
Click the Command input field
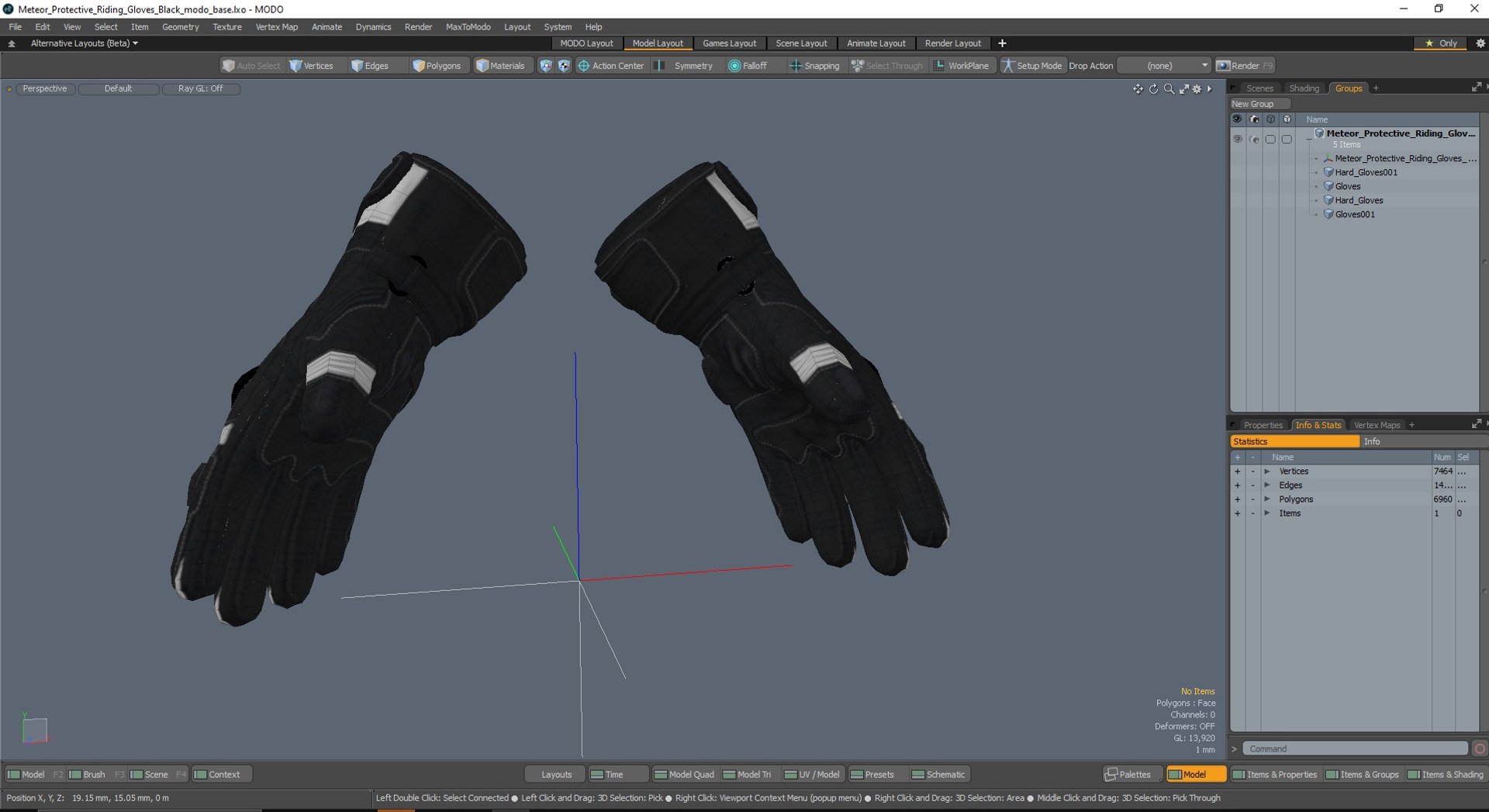(x=1355, y=749)
